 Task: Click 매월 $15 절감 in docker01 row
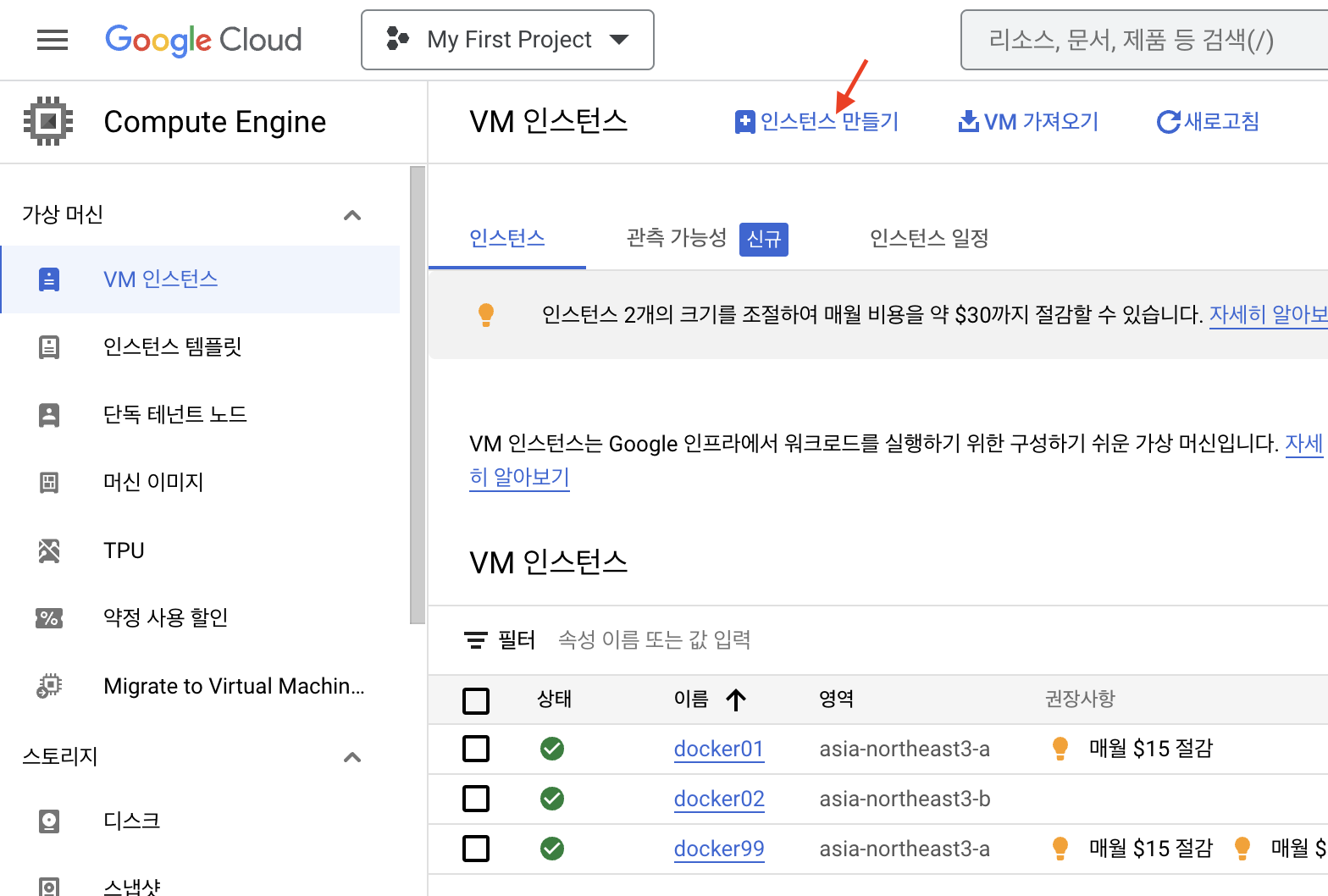coord(1151,749)
